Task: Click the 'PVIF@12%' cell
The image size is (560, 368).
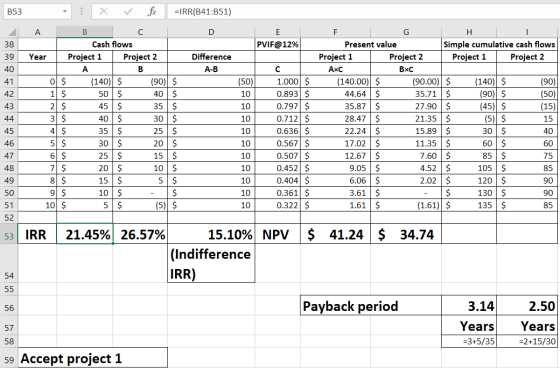Action: point(278,44)
